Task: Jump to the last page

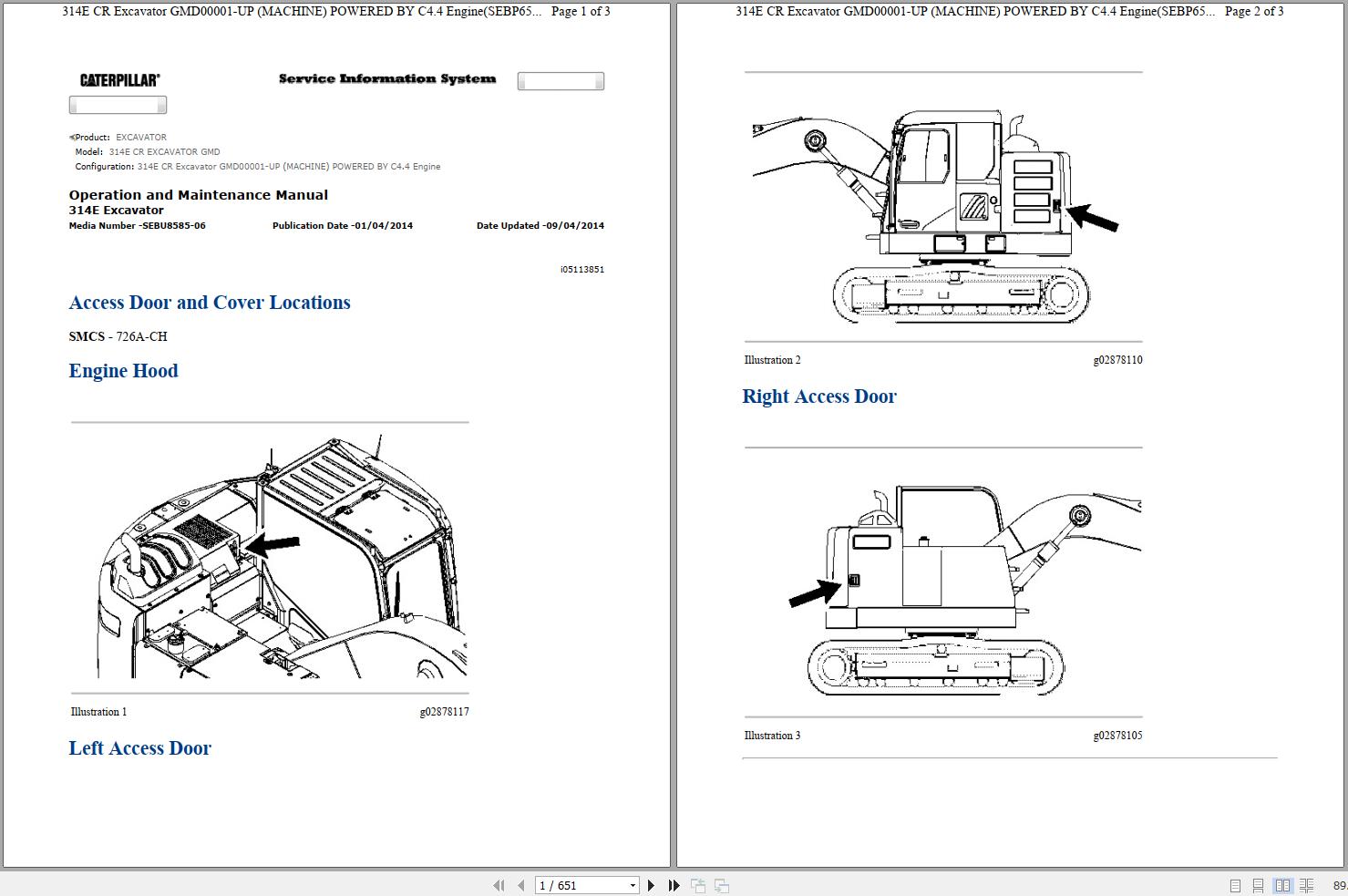Action: (673, 885)
